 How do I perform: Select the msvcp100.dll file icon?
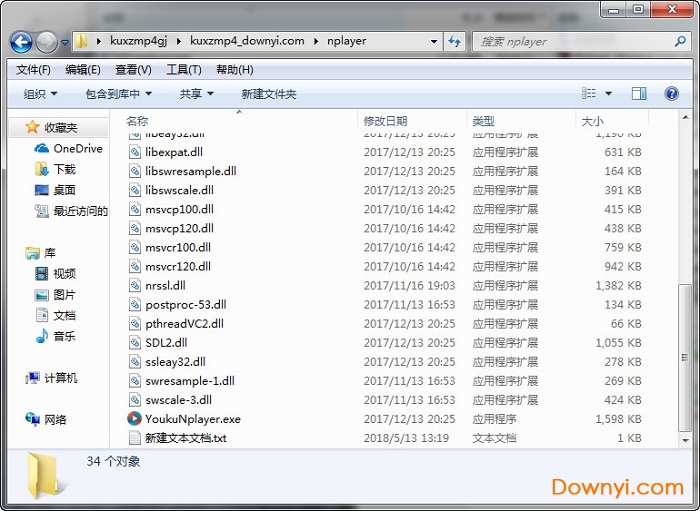(135, 209)
